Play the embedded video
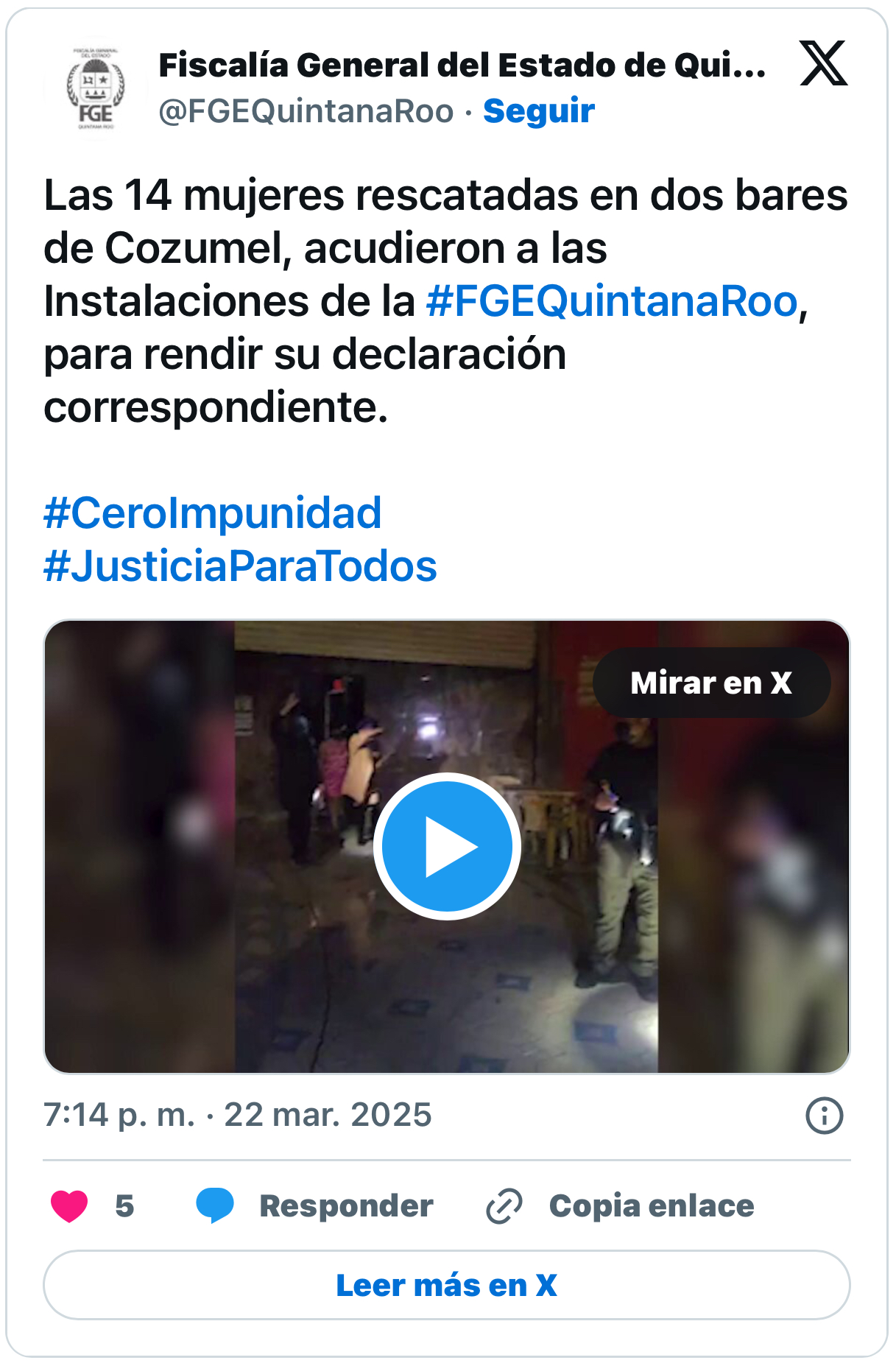This screenshot has width=896, height=1363. pyautogui.click(x=447, y=846)
